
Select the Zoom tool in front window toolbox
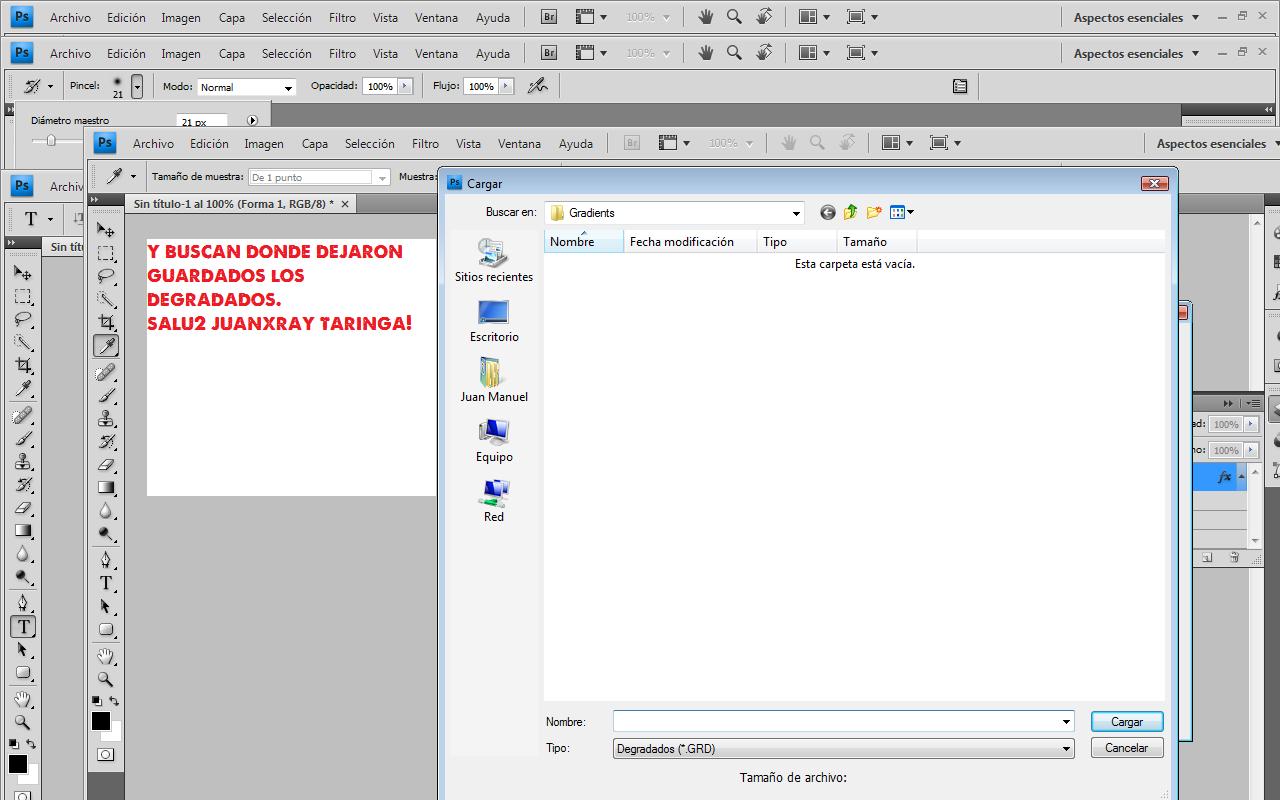pos(106,680)
